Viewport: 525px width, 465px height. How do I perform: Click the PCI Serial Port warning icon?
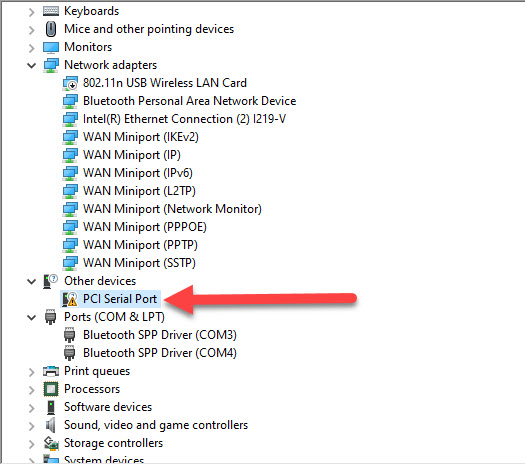[70, 299]
